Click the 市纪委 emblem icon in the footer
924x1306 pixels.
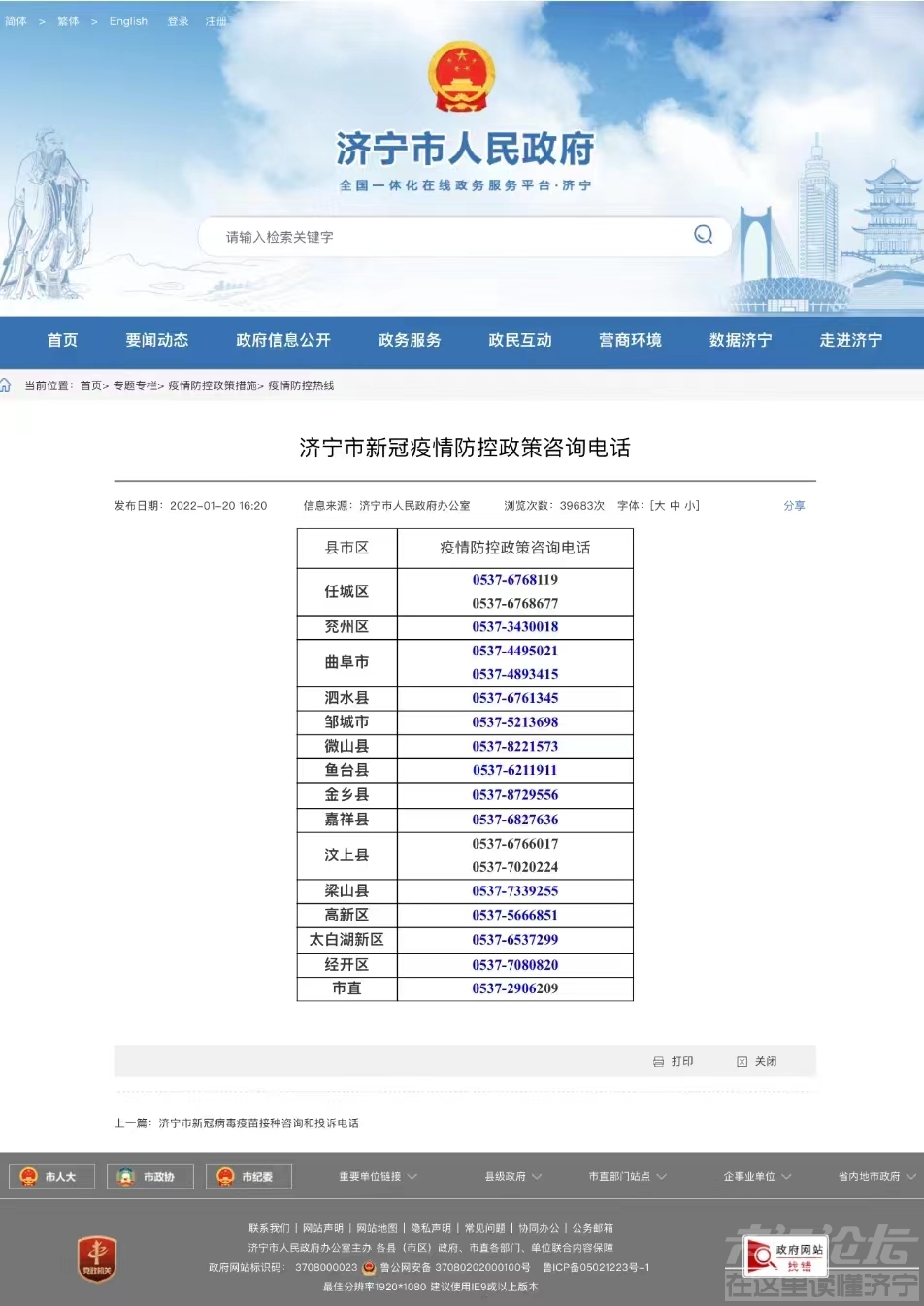224,1176
